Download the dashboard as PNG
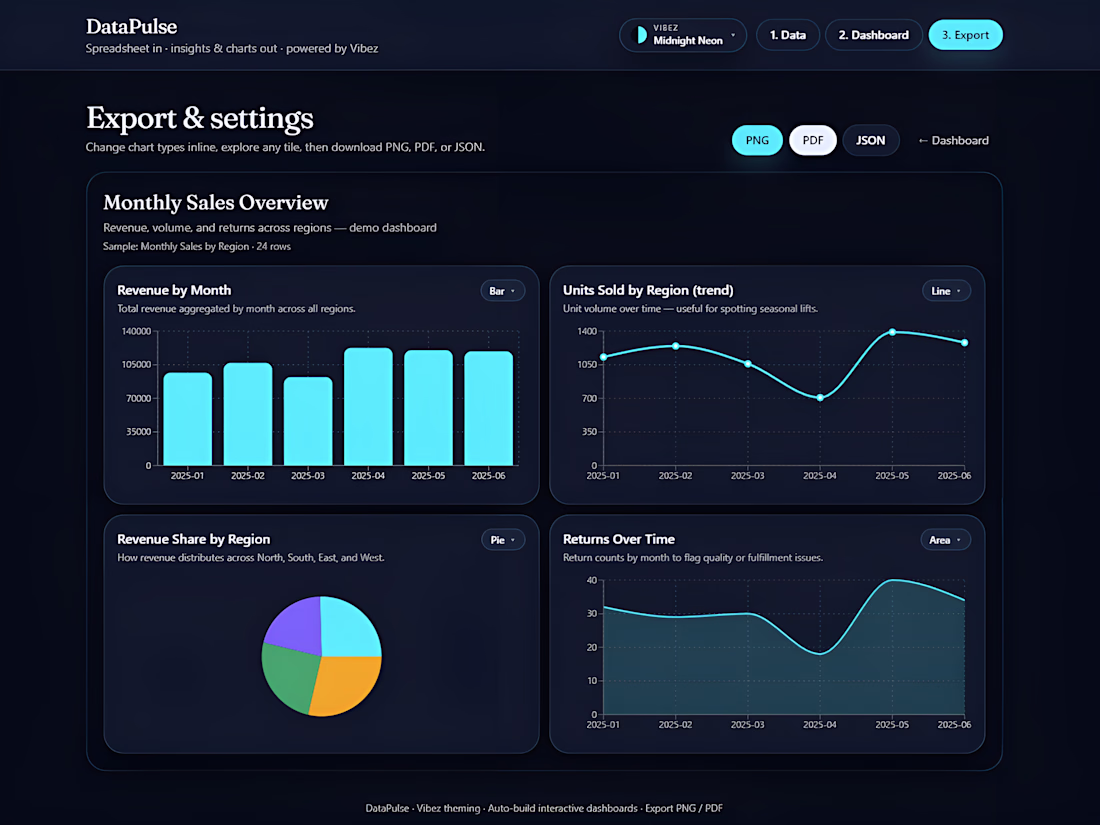Image resolution: width=1100 pixels, height=825 pixels. point(757,140)
